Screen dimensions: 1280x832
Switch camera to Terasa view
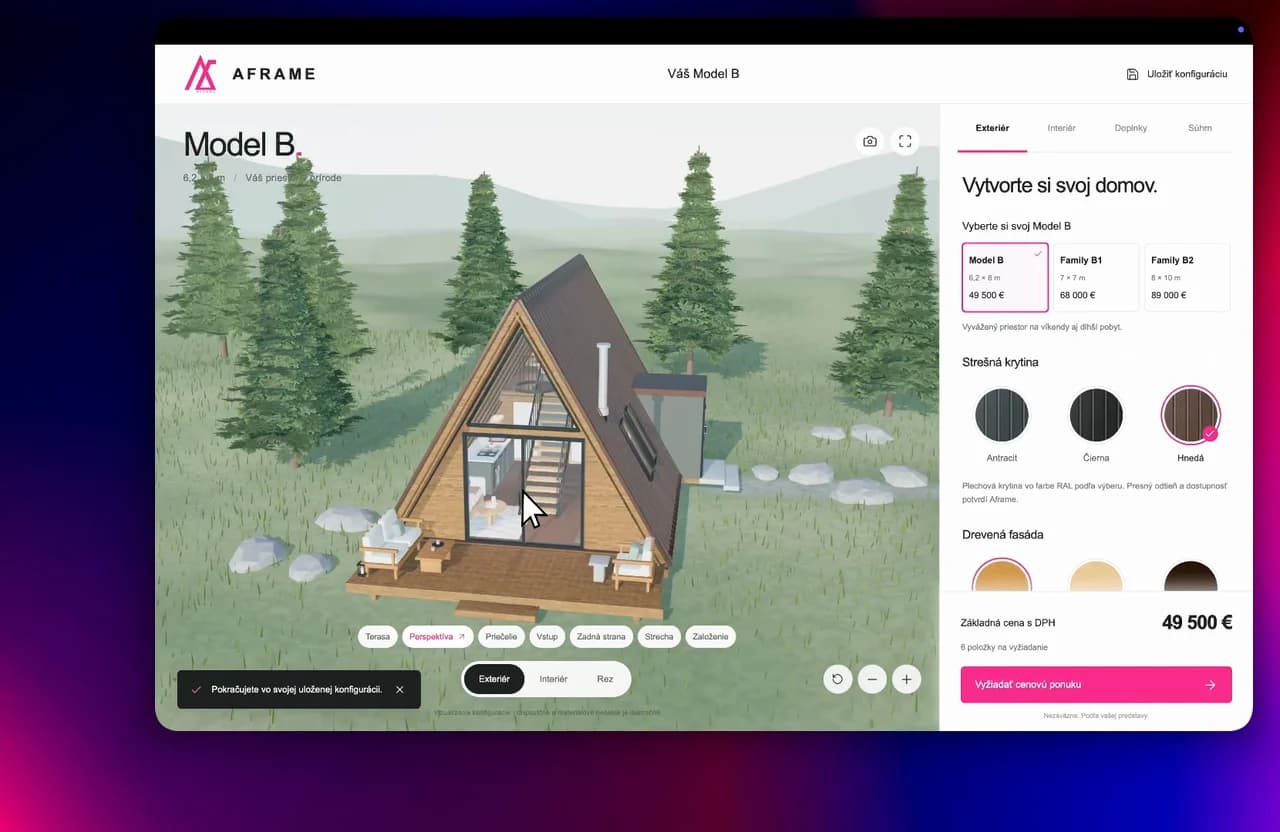pyautogui.click(x=378, y=636)
